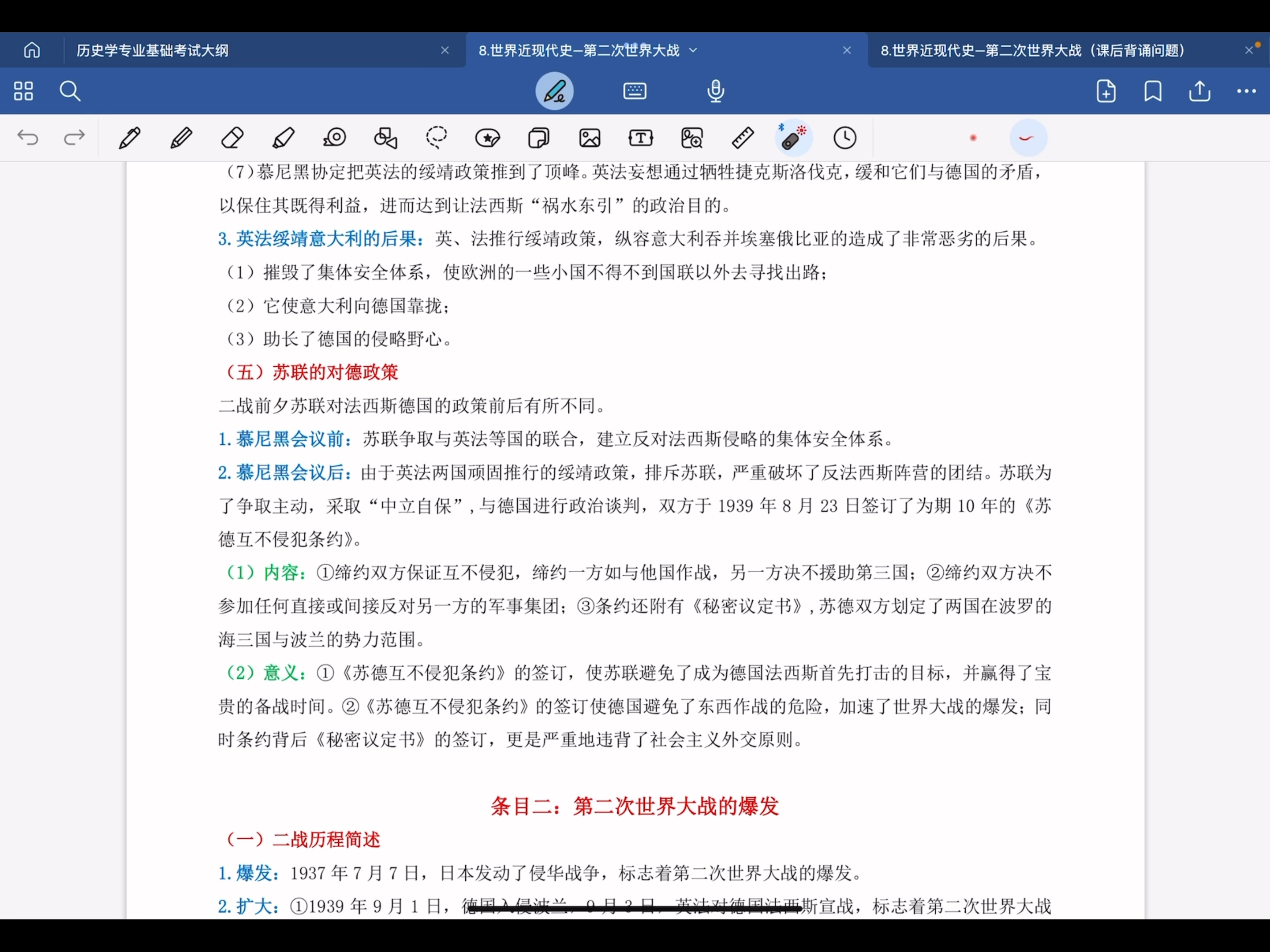Select the Pen tool
The height and width of the screenshot is (952, 1270).
[129, 138]
